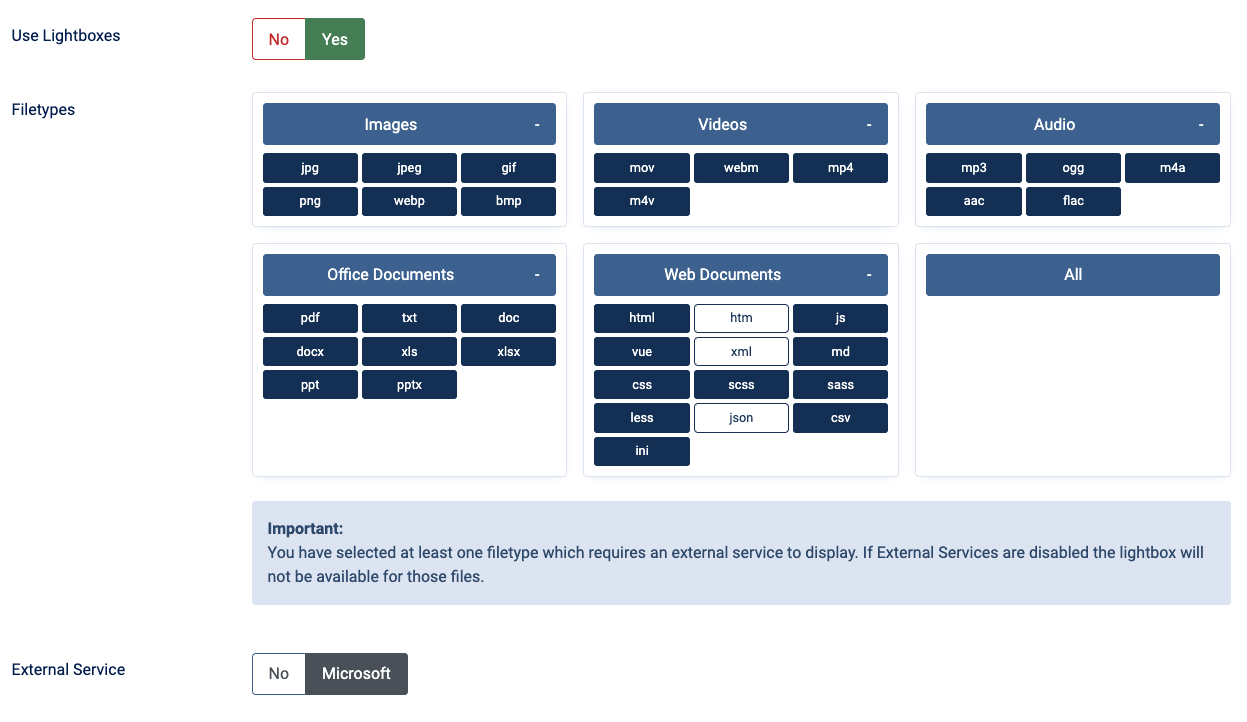This screenshot has width=1247, height=722.
Task: Enable the xml filetype
Action: [x=741, y=352]
